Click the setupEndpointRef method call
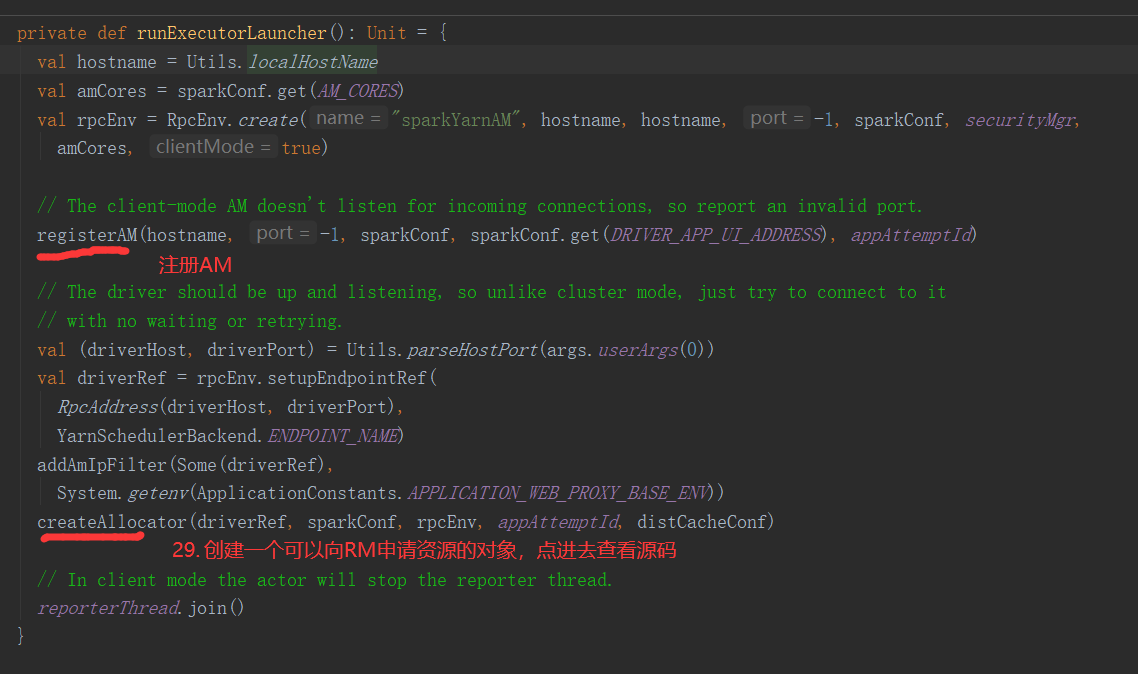 tap(347, 379)
